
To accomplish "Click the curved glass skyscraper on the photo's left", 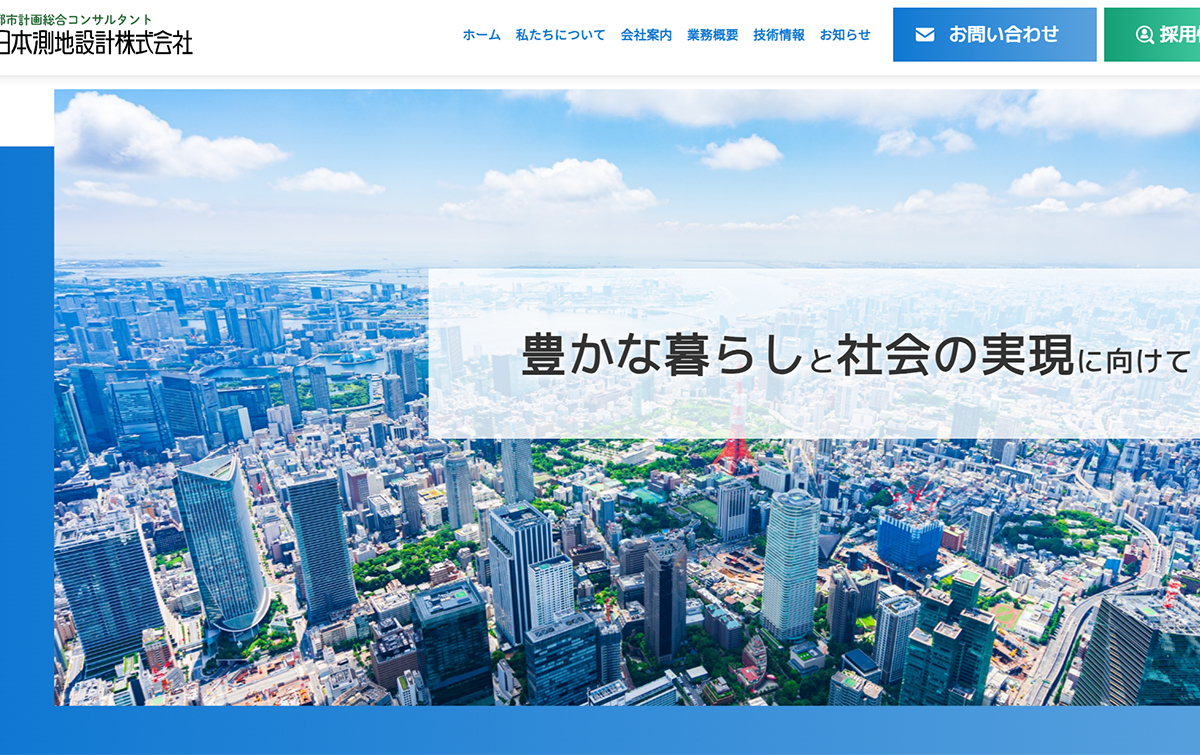I will tap(222, 545).
